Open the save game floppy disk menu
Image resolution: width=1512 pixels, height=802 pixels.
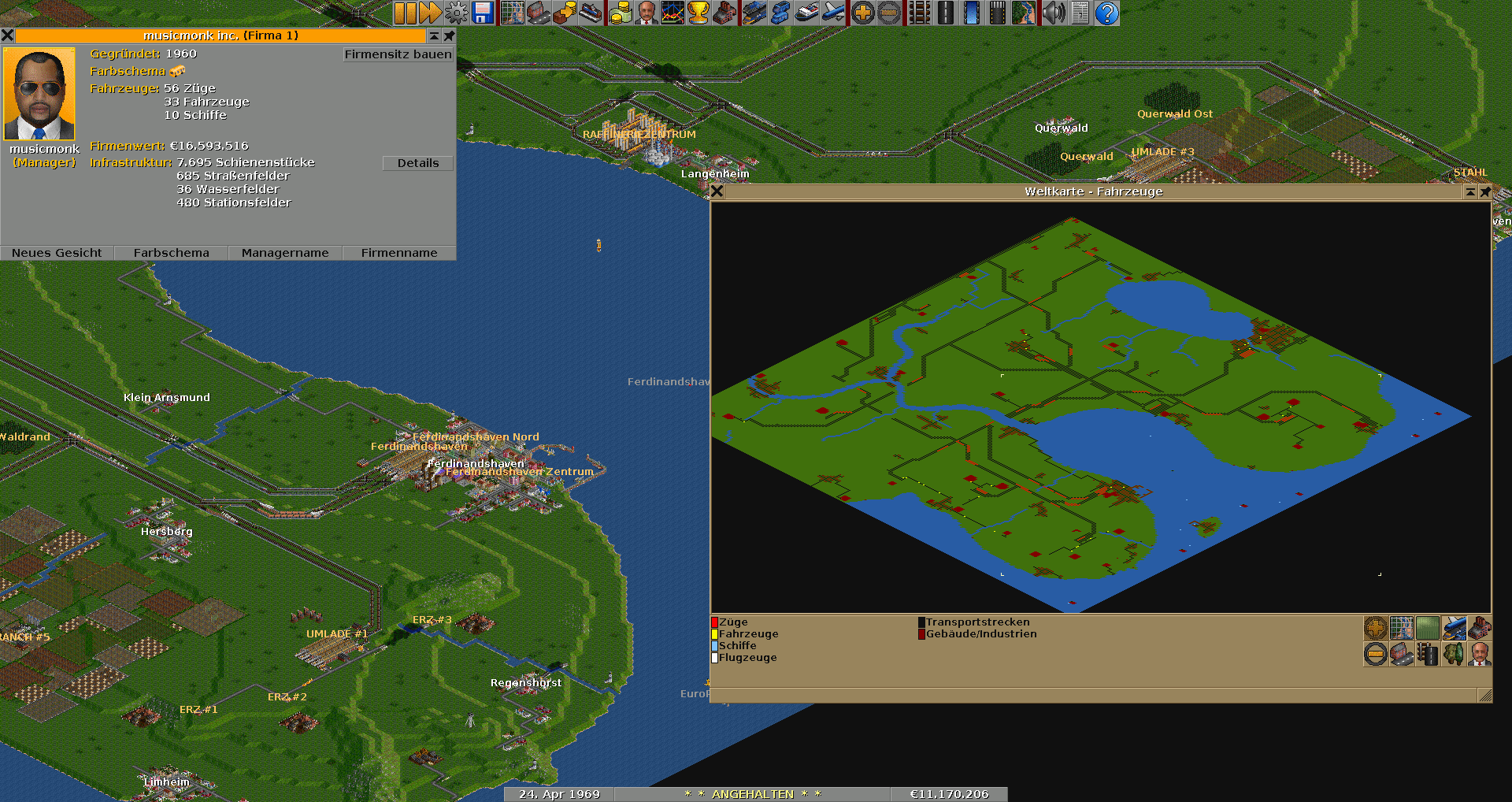tap(483, 13)
